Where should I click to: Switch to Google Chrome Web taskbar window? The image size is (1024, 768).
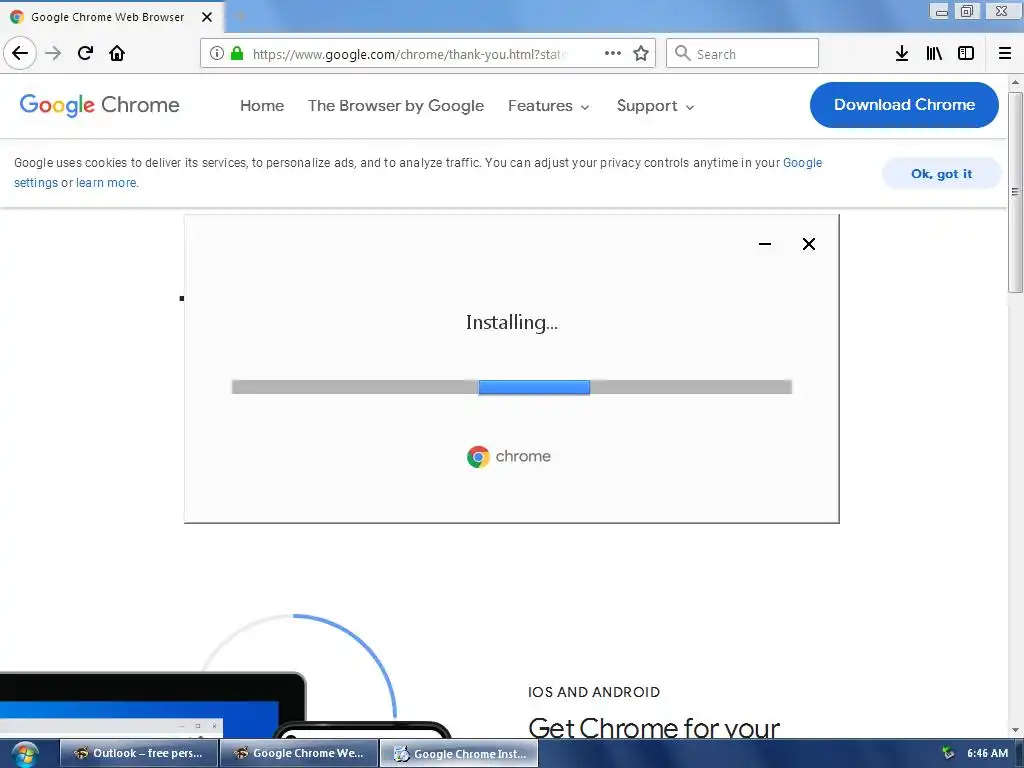pos(299,754)
